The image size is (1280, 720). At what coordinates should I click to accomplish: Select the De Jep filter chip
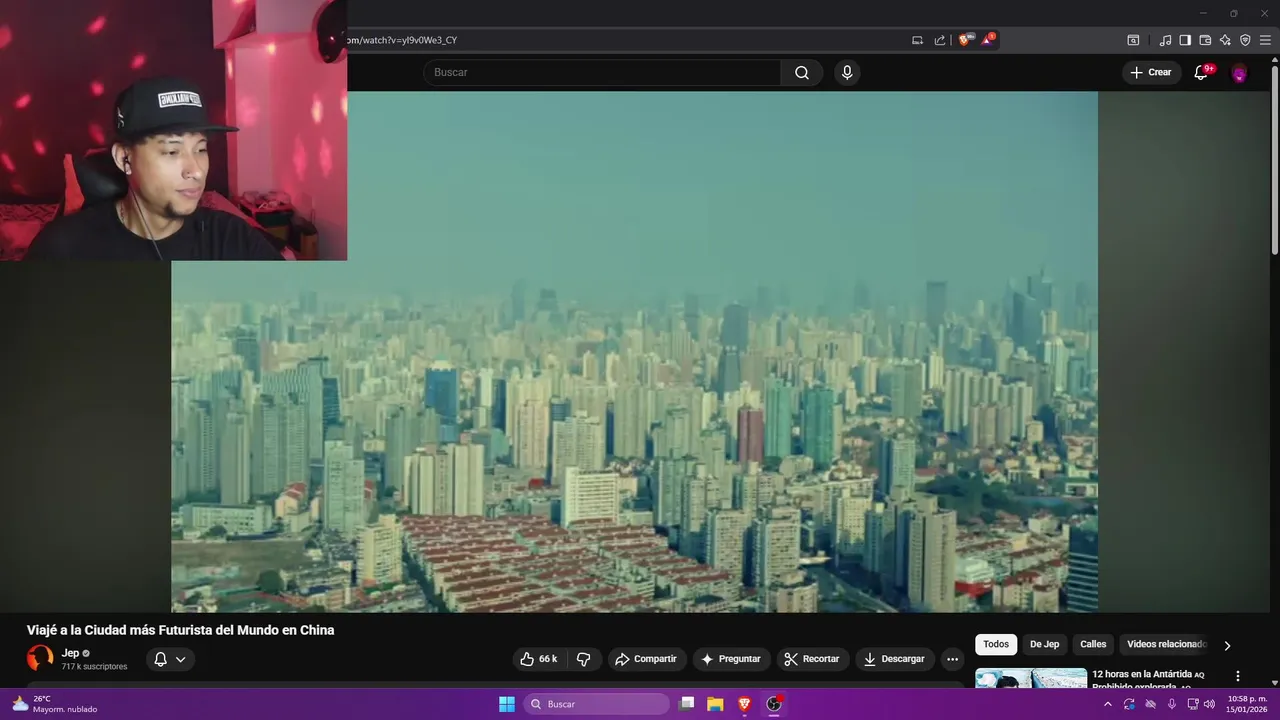pos(1044,645)
